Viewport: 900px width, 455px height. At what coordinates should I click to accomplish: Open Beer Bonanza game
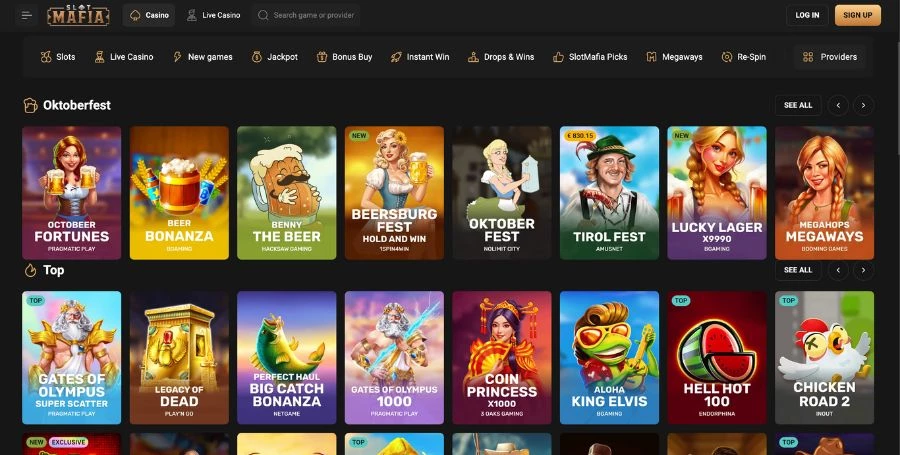(x=179, y=193)
